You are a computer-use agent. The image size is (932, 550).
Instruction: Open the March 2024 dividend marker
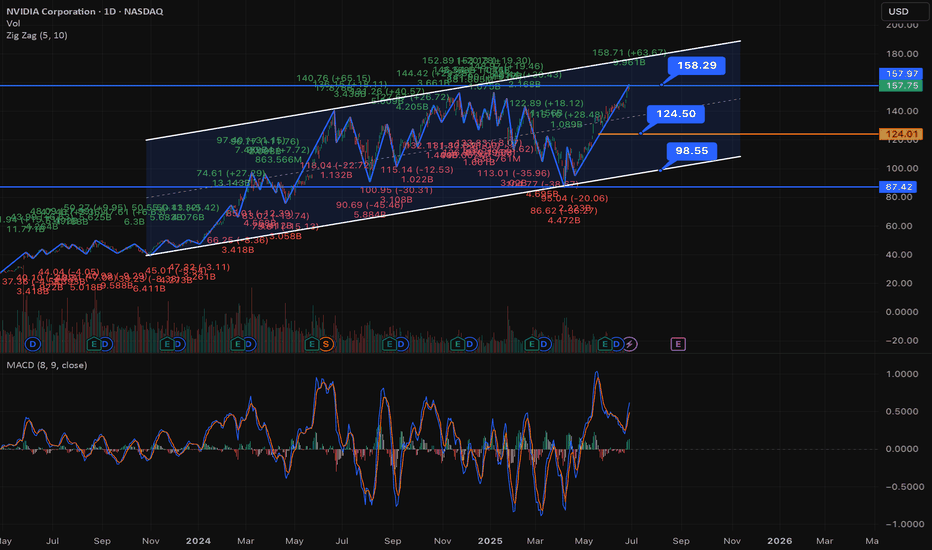coord(249,344)
